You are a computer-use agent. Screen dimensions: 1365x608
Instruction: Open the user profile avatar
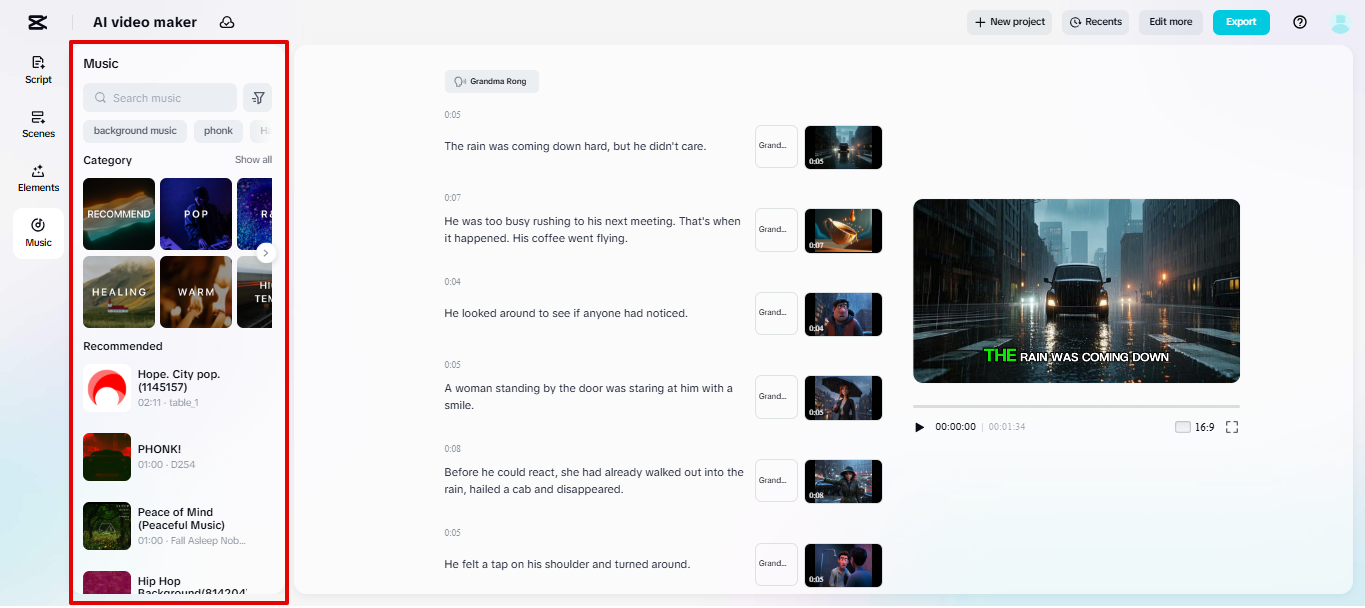[x=1341, y=22]
